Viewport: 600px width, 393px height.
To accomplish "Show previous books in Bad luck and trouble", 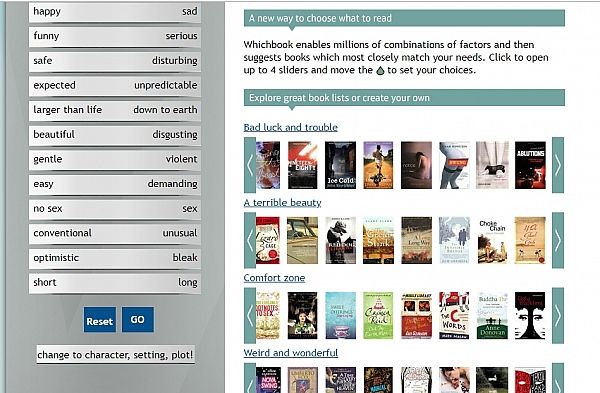I will point(250,165).
